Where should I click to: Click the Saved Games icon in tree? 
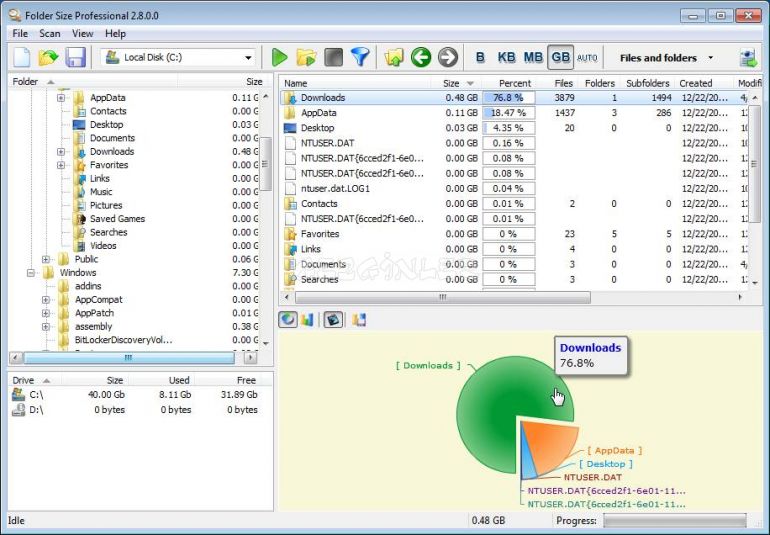pyautogui.click(x=79, y=219)
